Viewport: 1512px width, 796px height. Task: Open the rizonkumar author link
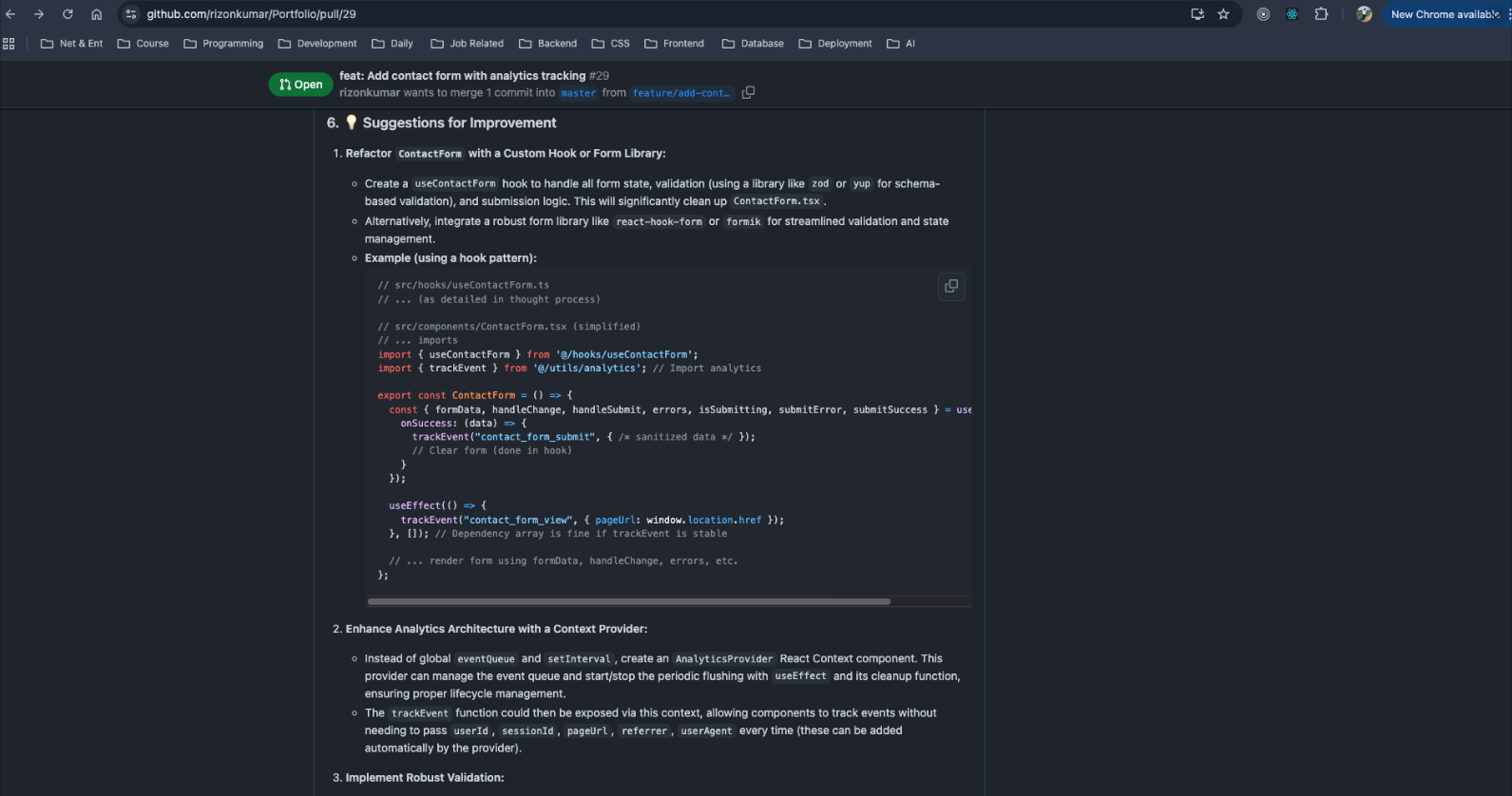(370, 93)
